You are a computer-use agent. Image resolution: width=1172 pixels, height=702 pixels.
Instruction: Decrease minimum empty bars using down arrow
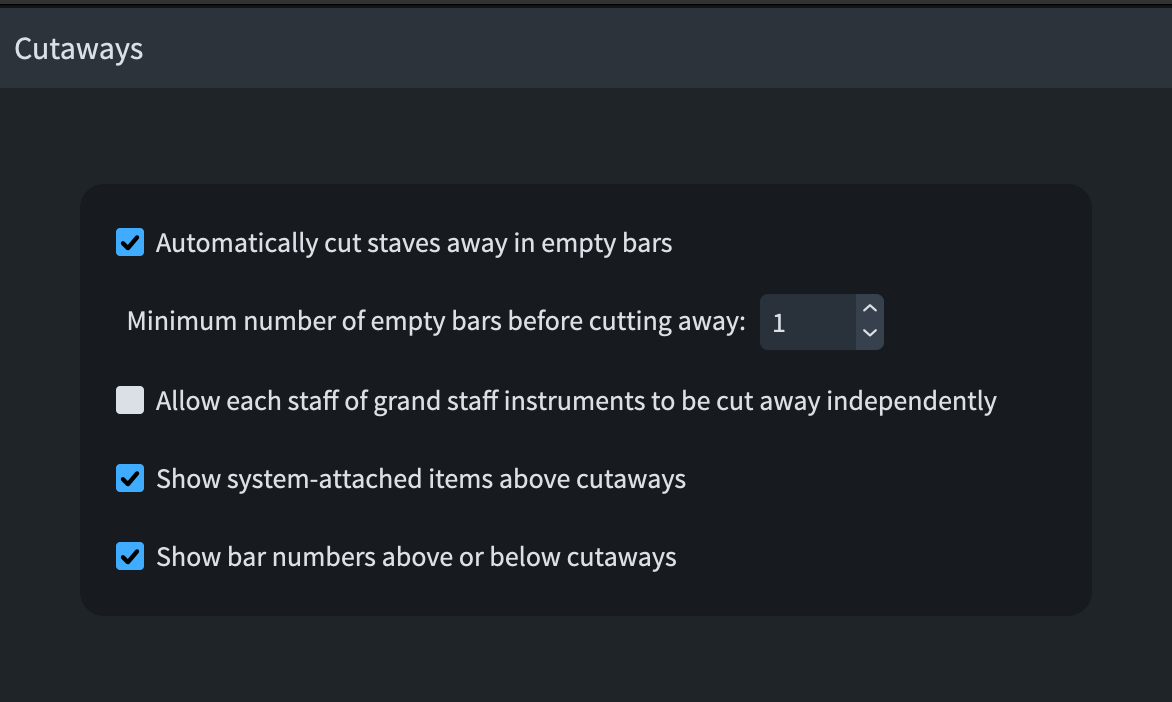[869, 333]
